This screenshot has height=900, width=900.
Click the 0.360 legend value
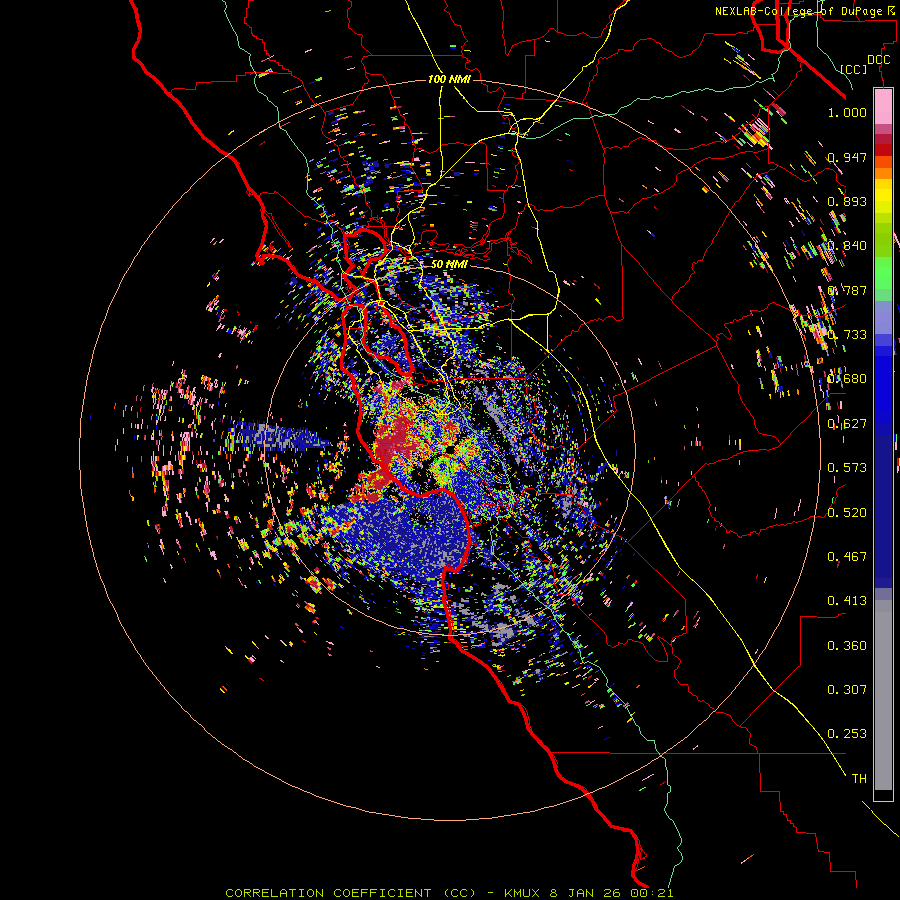tap(847, 646)
